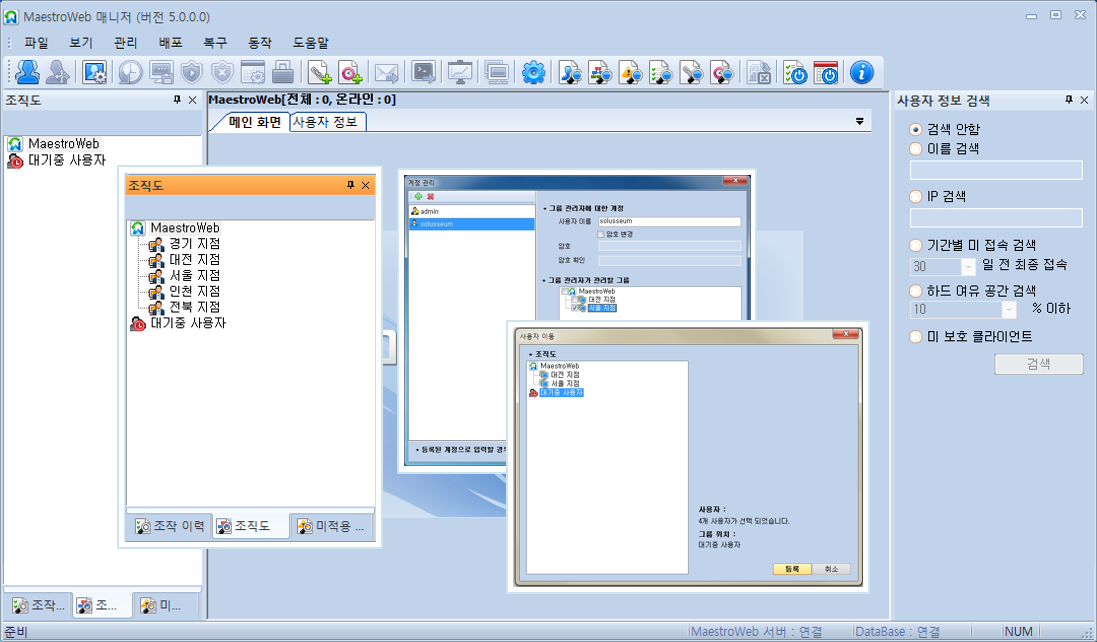Select the 검색 안함 radio button
This screenshot has width=1097, height=642.
[x=916, y=130]
